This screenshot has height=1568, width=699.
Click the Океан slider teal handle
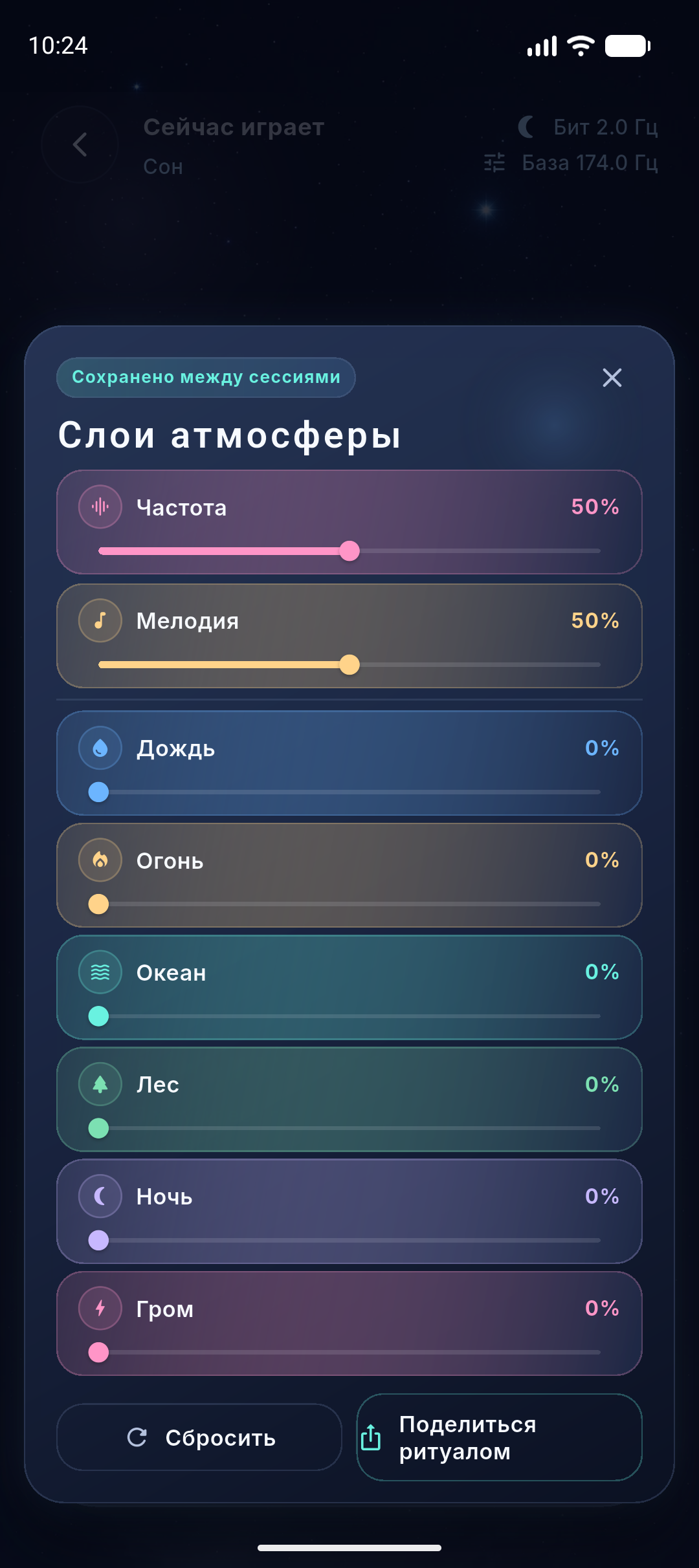point(98,1016)
